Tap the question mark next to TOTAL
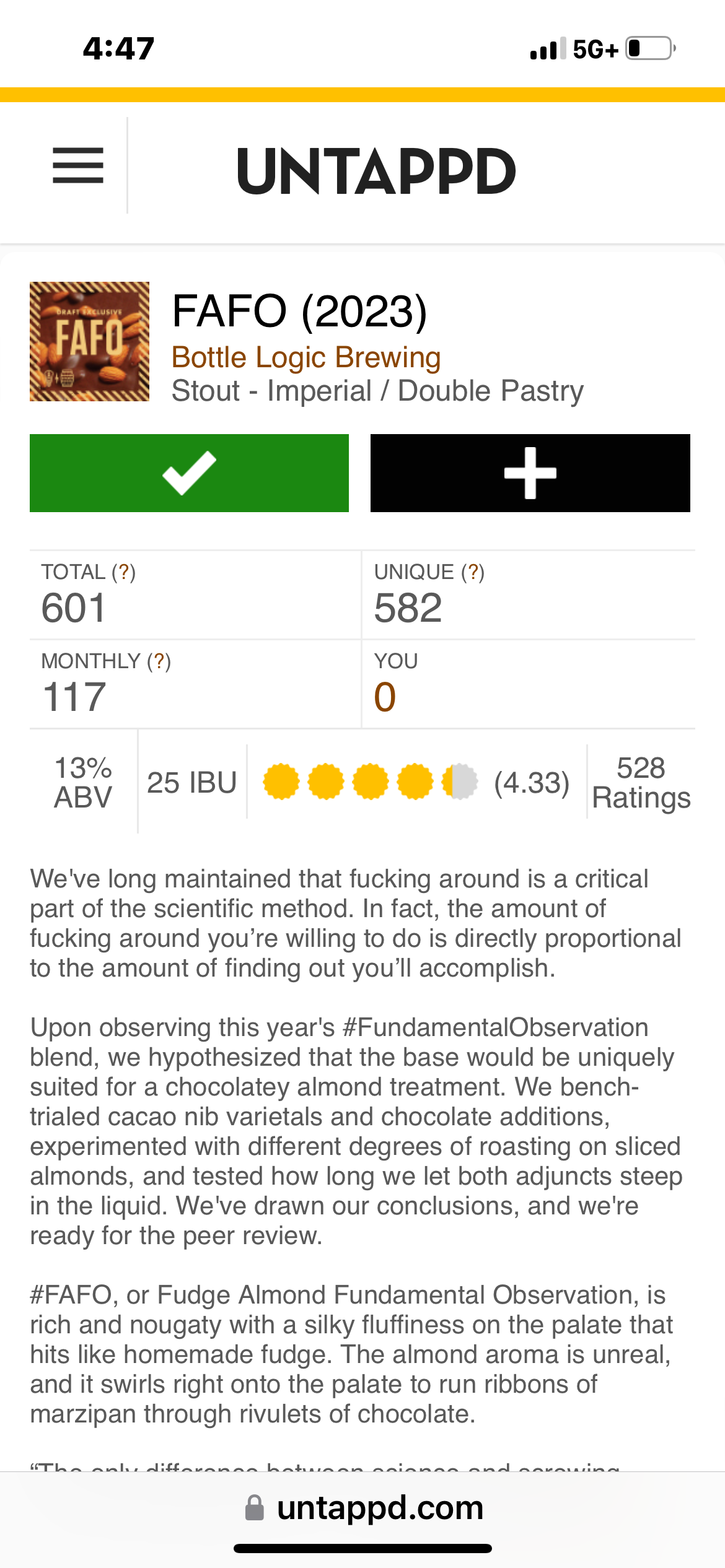The image size is (725, 1568). click(124, 572)
